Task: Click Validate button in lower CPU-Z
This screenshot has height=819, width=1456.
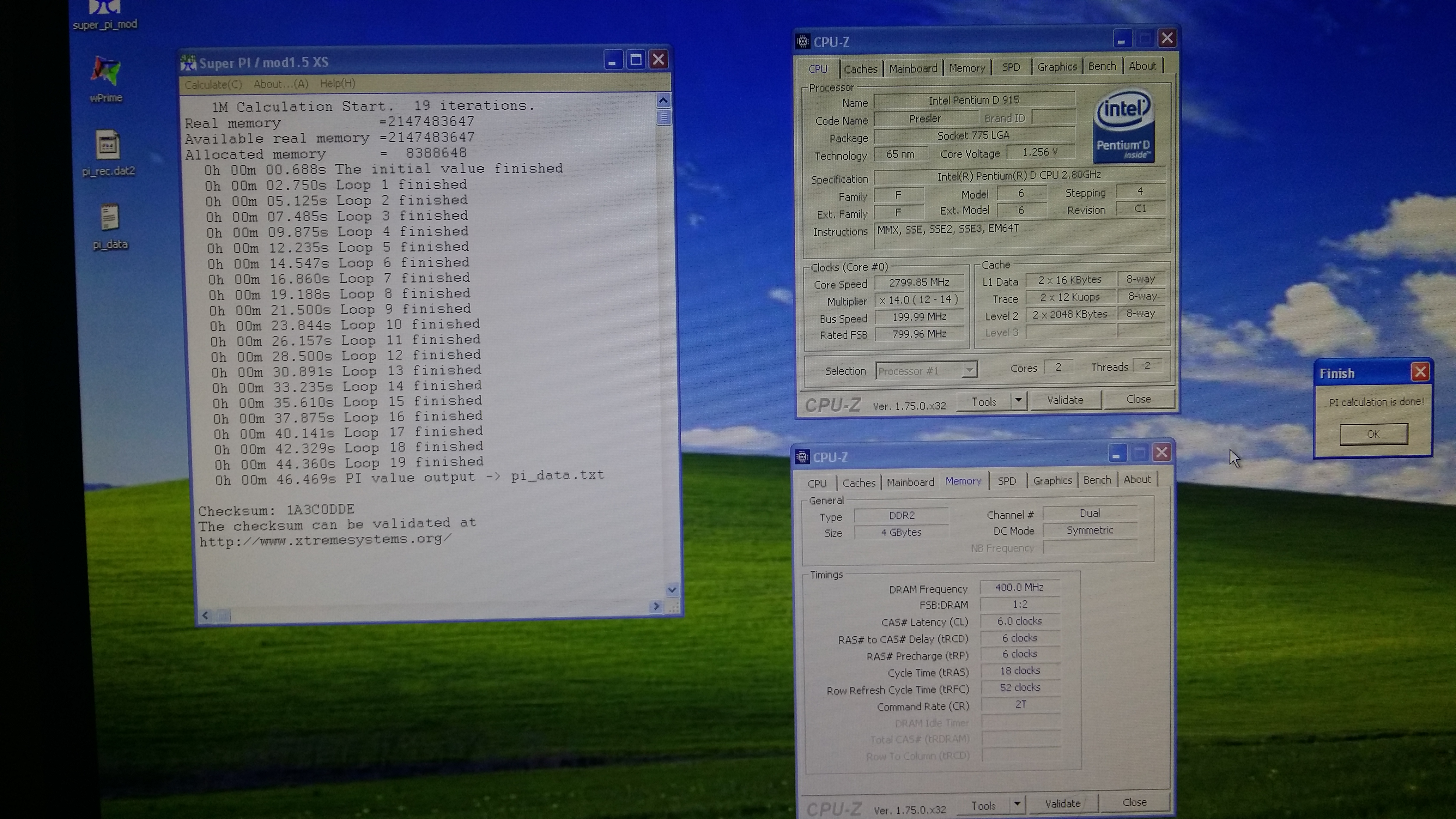Action: [x=1063, y=803]
